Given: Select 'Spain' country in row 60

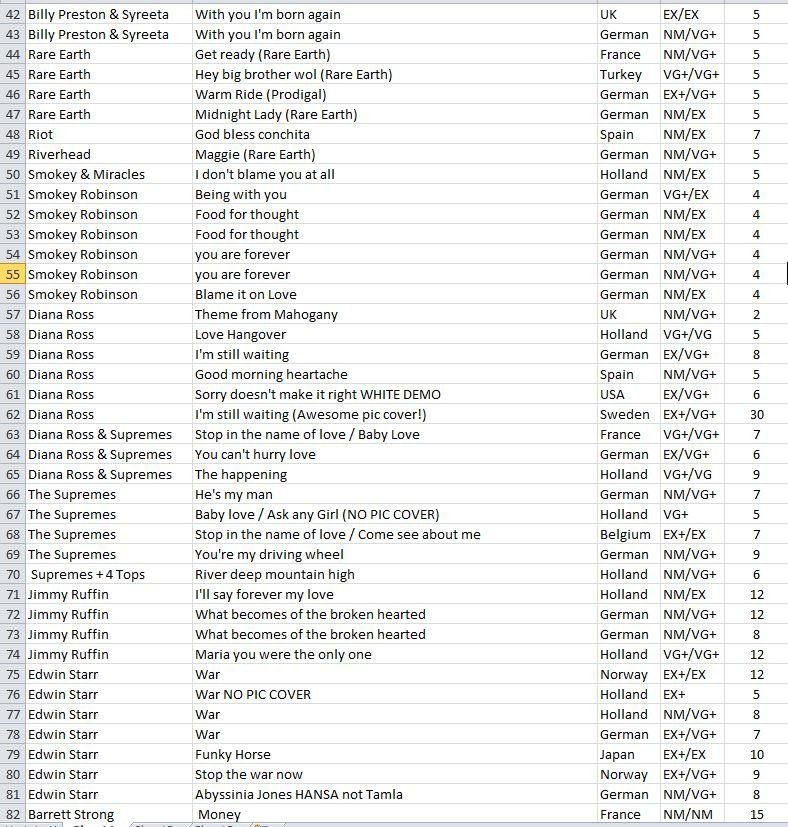Looking at the screenshot, I should click(x=629, y=374).
